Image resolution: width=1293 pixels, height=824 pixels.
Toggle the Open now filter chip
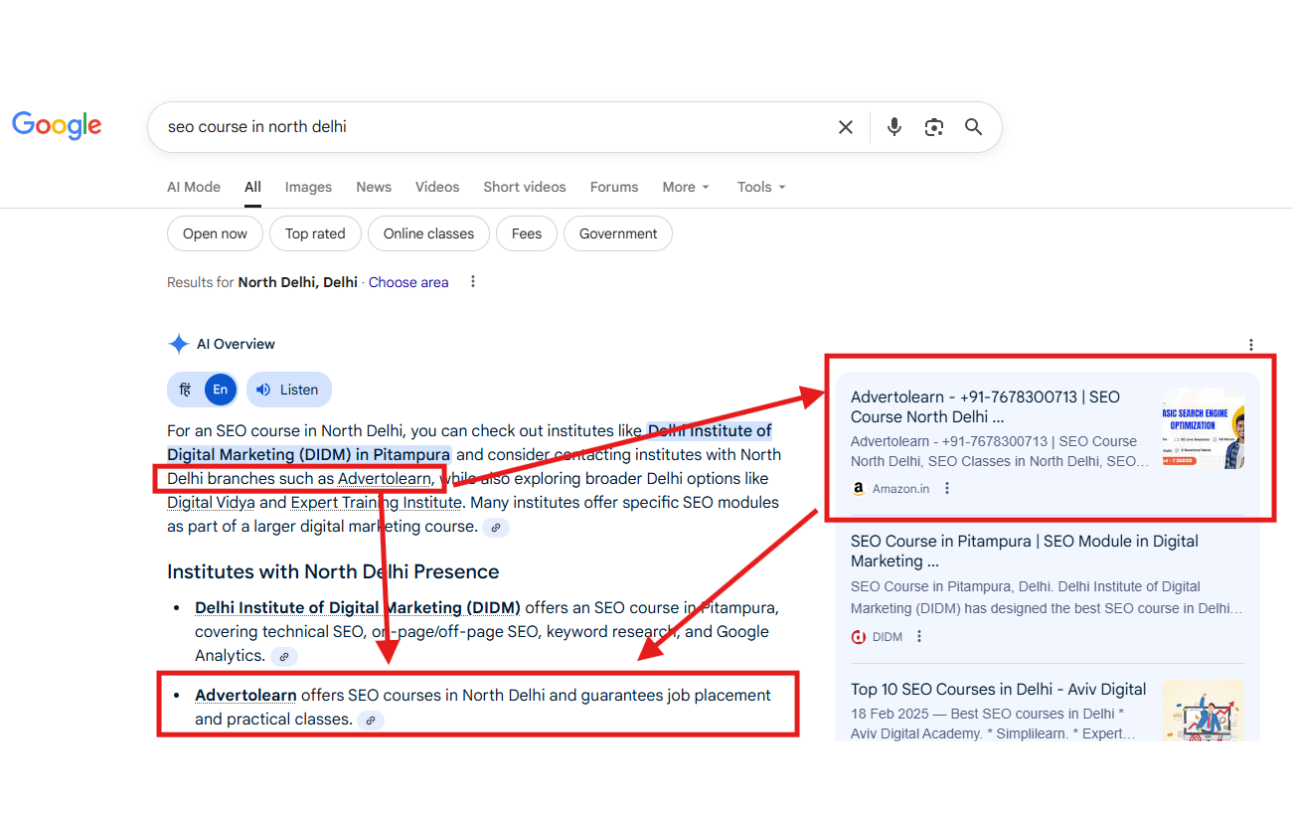coord(214,234)
